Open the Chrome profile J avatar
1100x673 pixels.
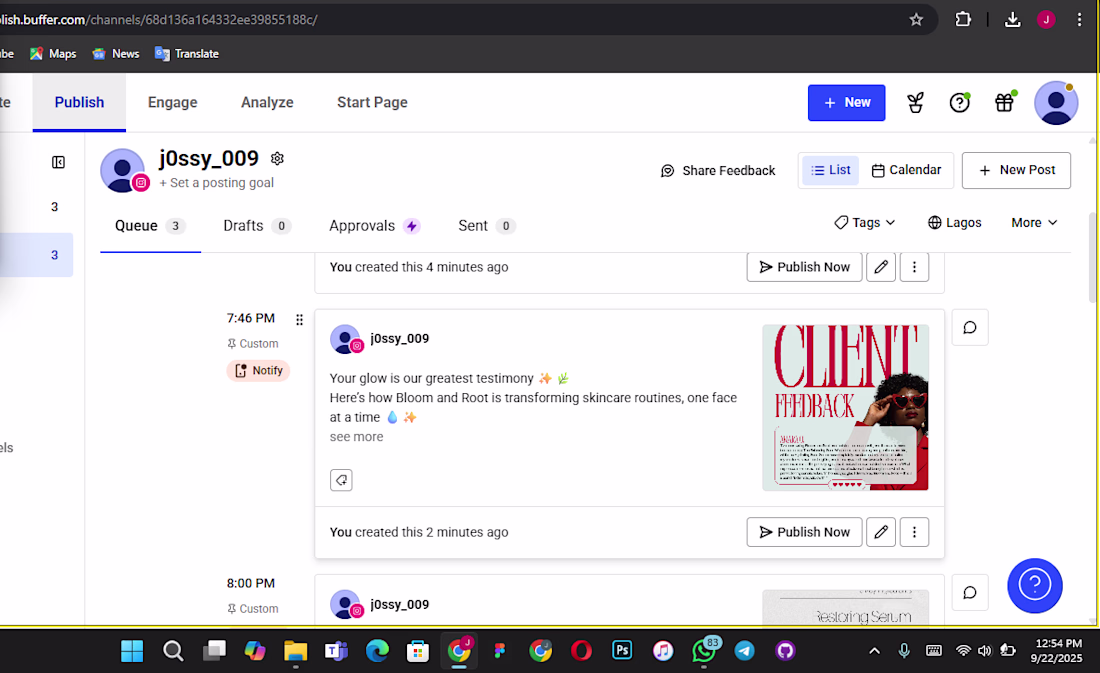[x=1046, y=20]
